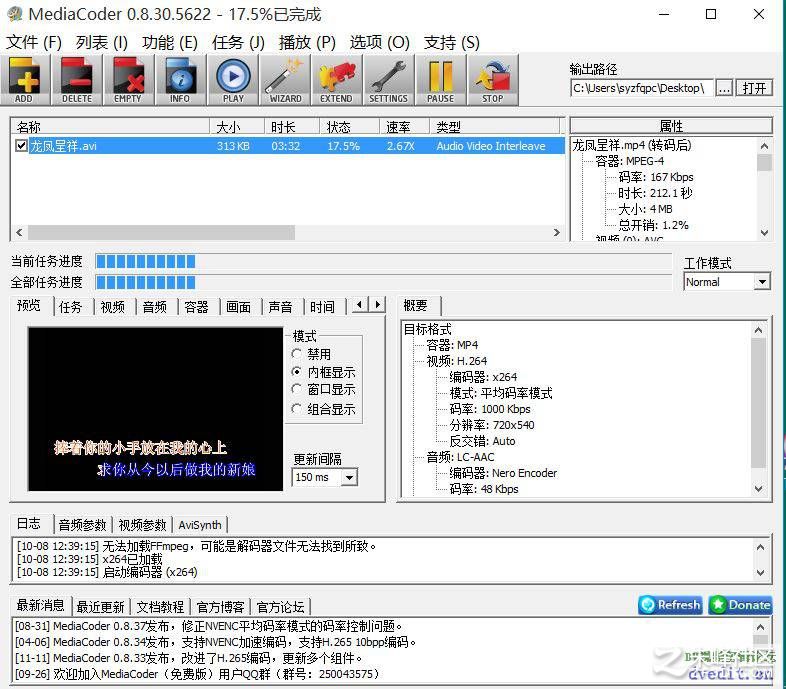Select the 内框显示 radio button
The width and height of the screenshot is (786, 689).
pyautogui.click(x=296, y=372)
